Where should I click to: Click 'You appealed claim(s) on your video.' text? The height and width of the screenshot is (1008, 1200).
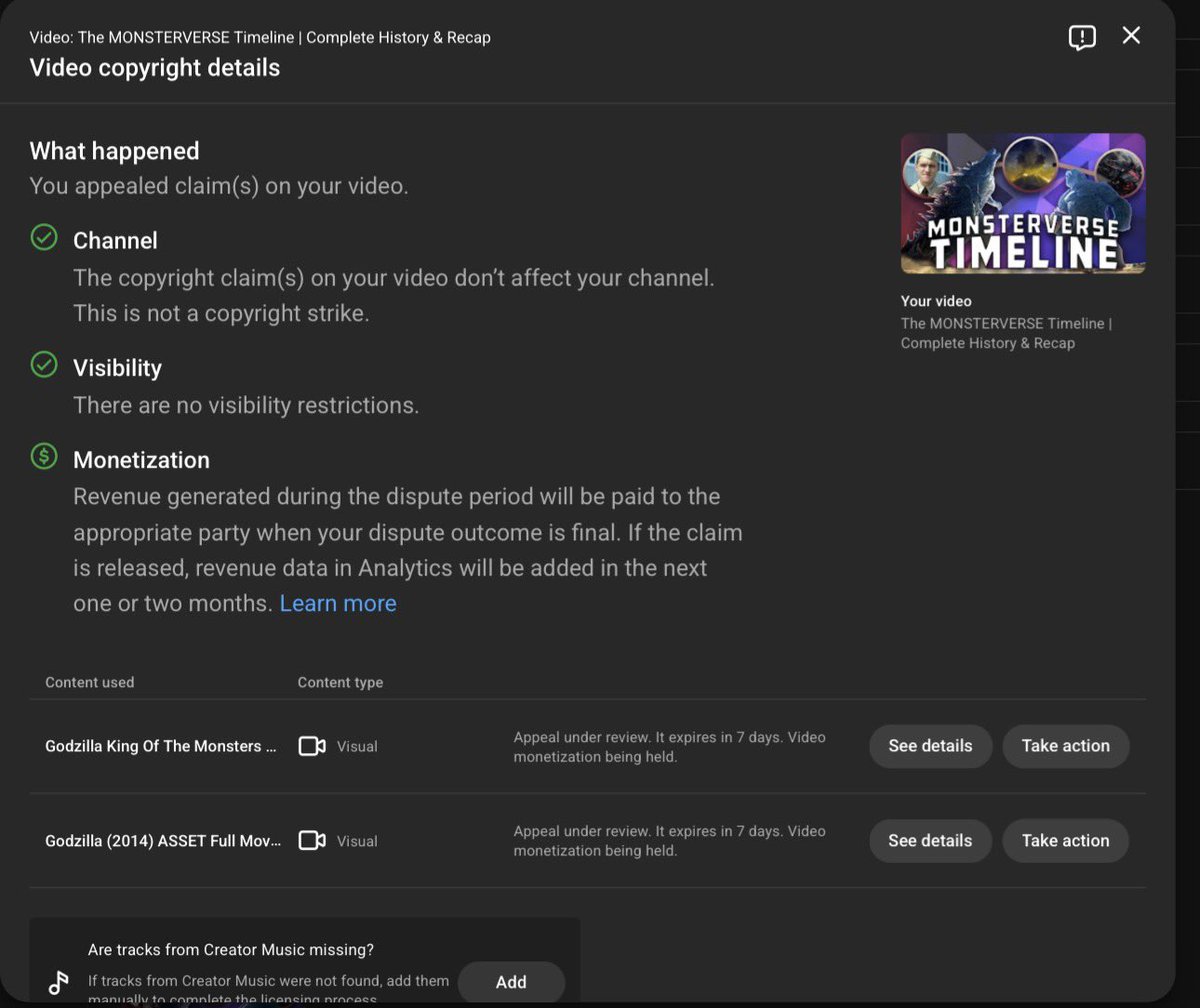(219, 186)
